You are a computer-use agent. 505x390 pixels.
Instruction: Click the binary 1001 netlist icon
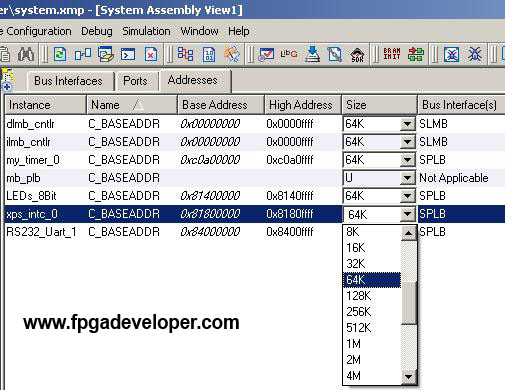(209, 54)
